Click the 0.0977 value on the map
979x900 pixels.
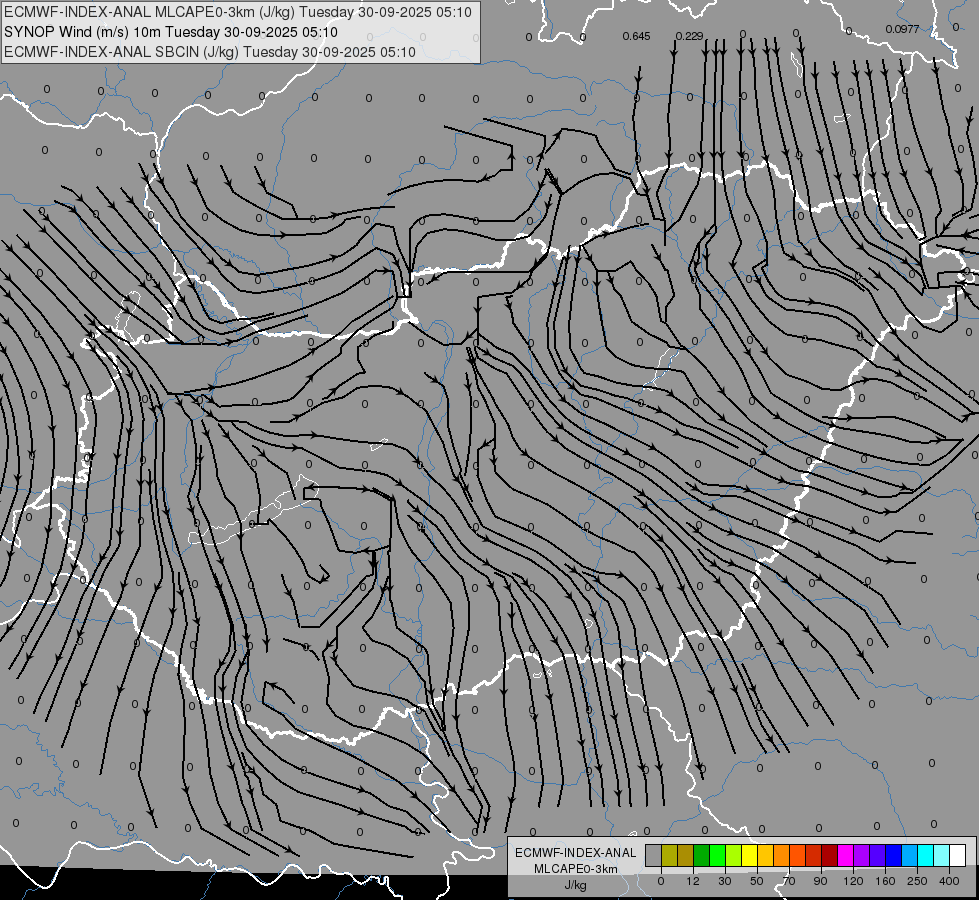click(902, 29)
